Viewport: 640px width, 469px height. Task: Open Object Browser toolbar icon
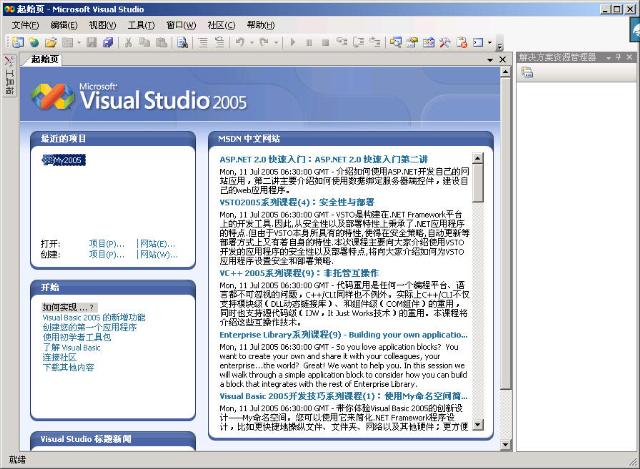pyautogui.click(x=429, y=42)
